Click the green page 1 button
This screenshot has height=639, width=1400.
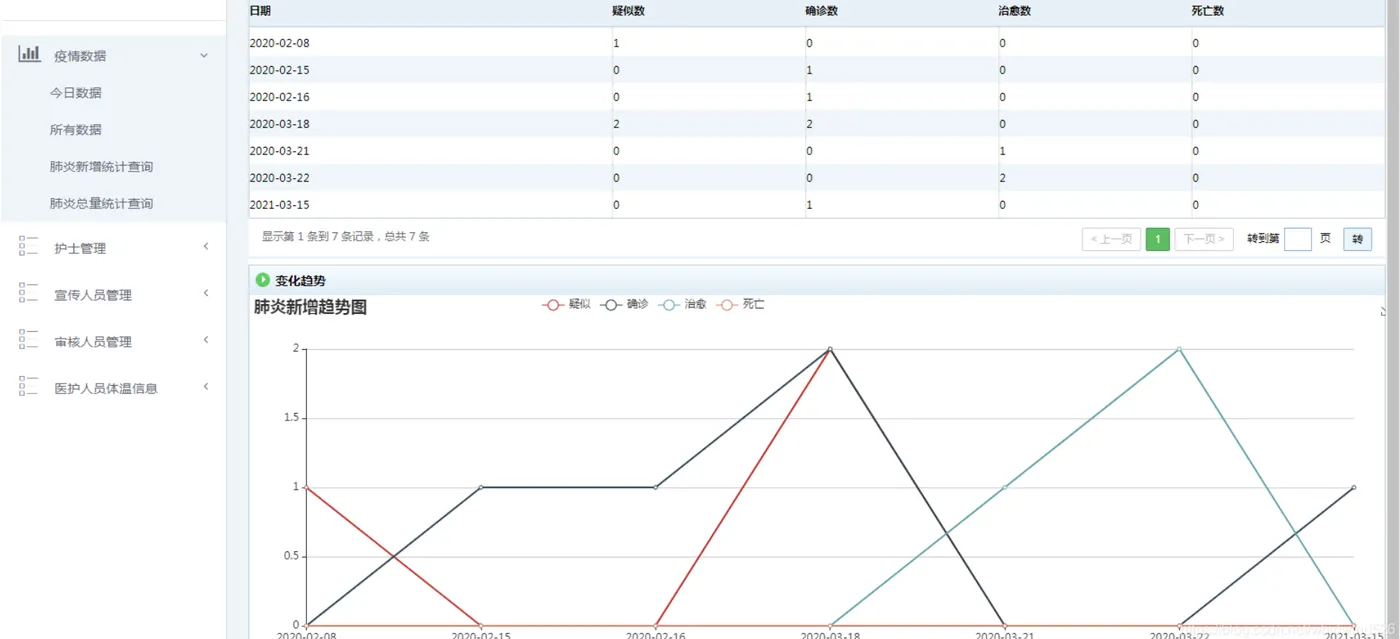click(1158, 239)
